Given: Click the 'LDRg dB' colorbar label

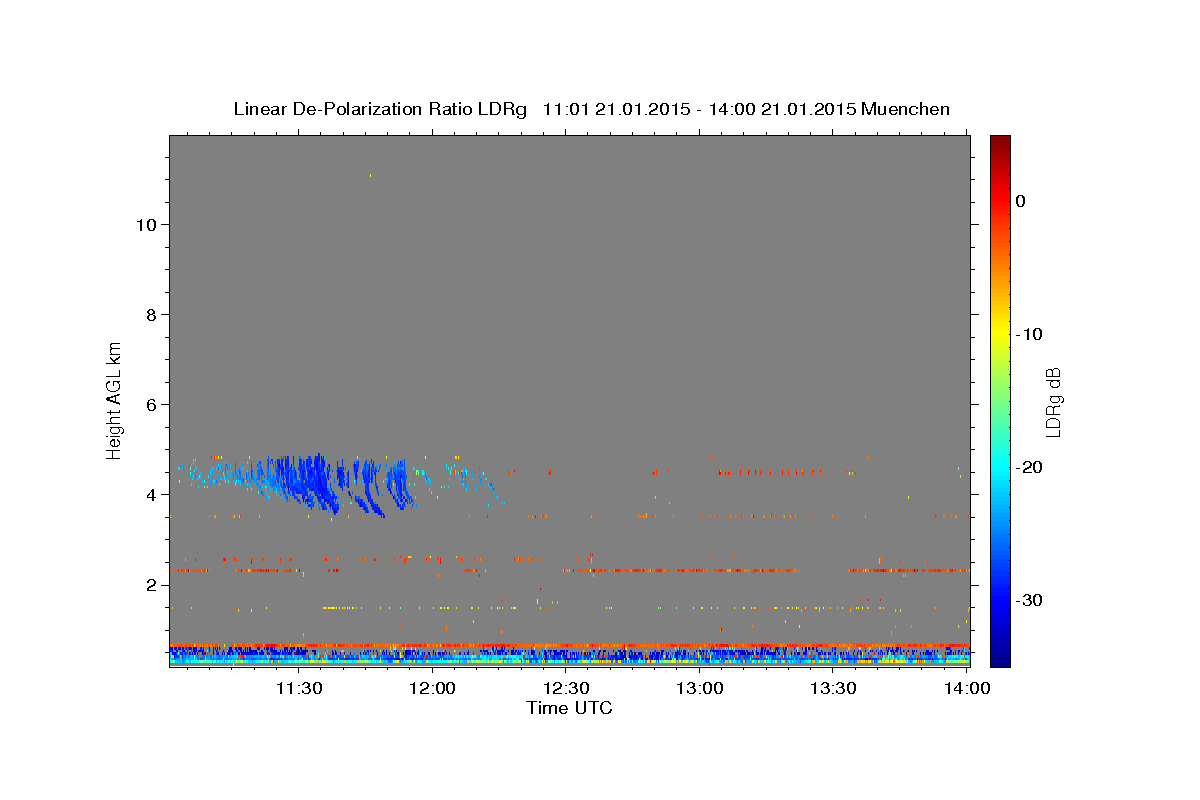Looking at the screenshot, I should click(x=1053, y=401).
